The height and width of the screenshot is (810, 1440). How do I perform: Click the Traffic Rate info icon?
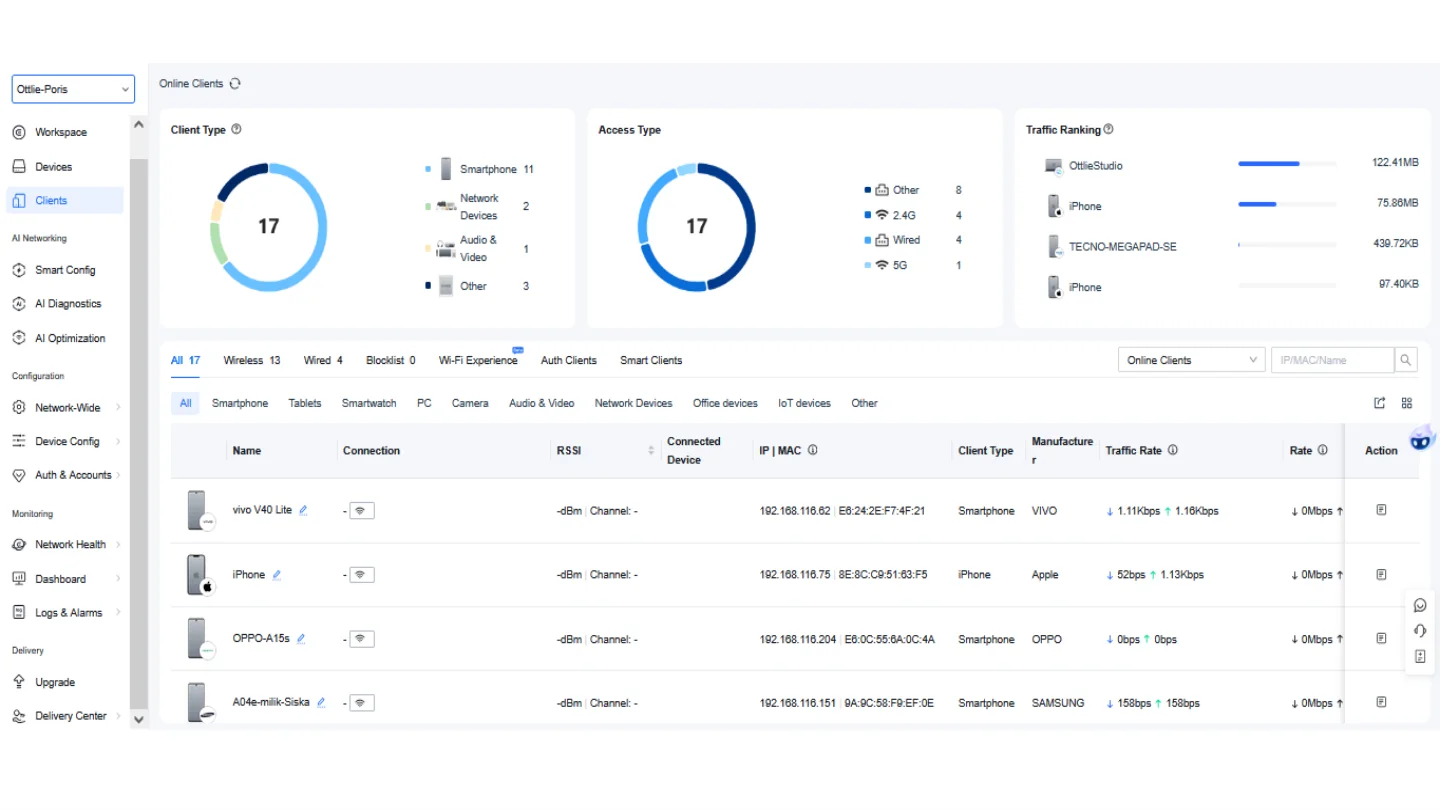point(1172,450)
